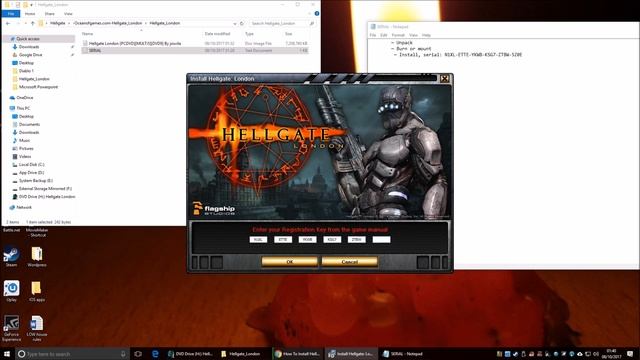Open System Backup (E:) drive
Image resolution: width=640 pixels, height=360 pixels.
tap(36, 181)
